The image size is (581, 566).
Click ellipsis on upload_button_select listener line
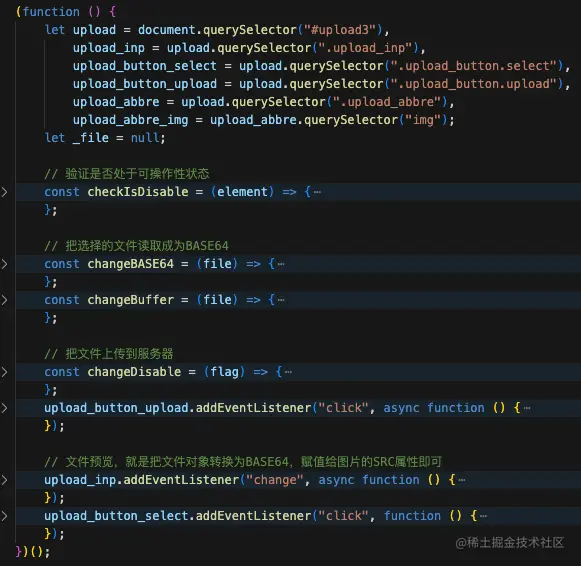click(x=483, y=516)
